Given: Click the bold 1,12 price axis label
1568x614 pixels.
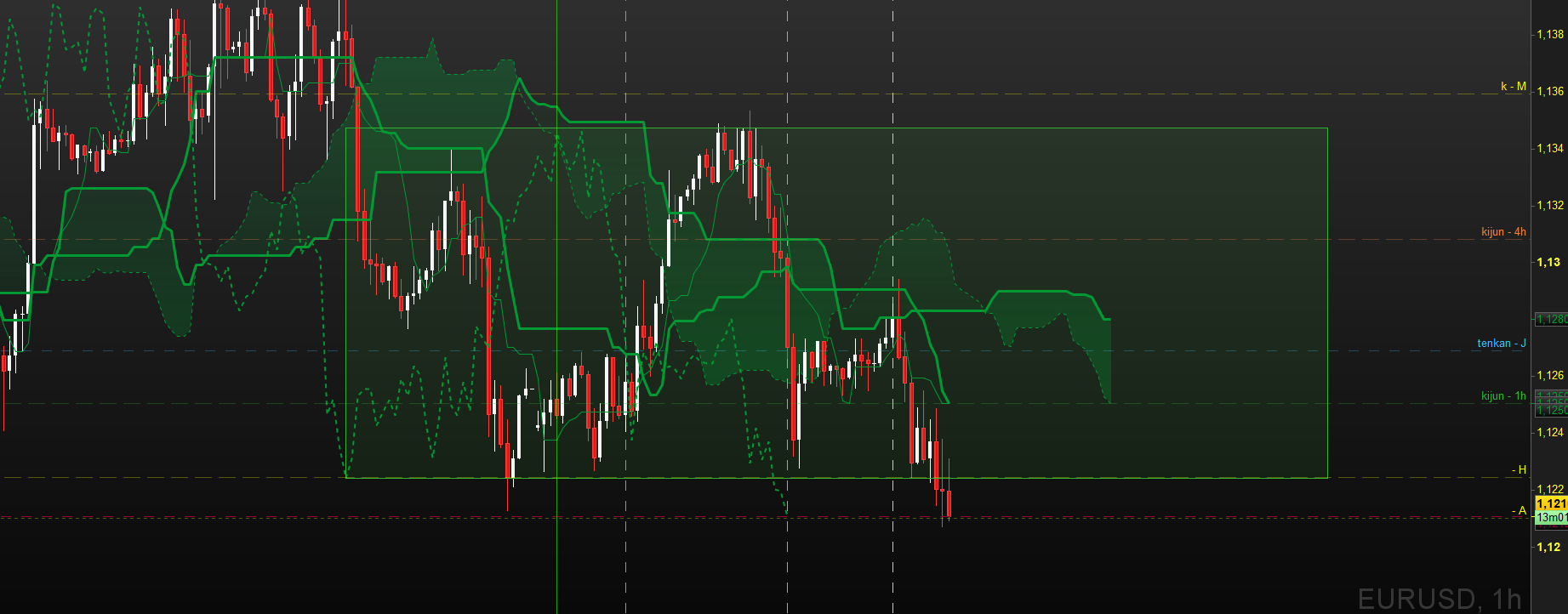Looking at the screenshot, I should (x=1548, y=548).
